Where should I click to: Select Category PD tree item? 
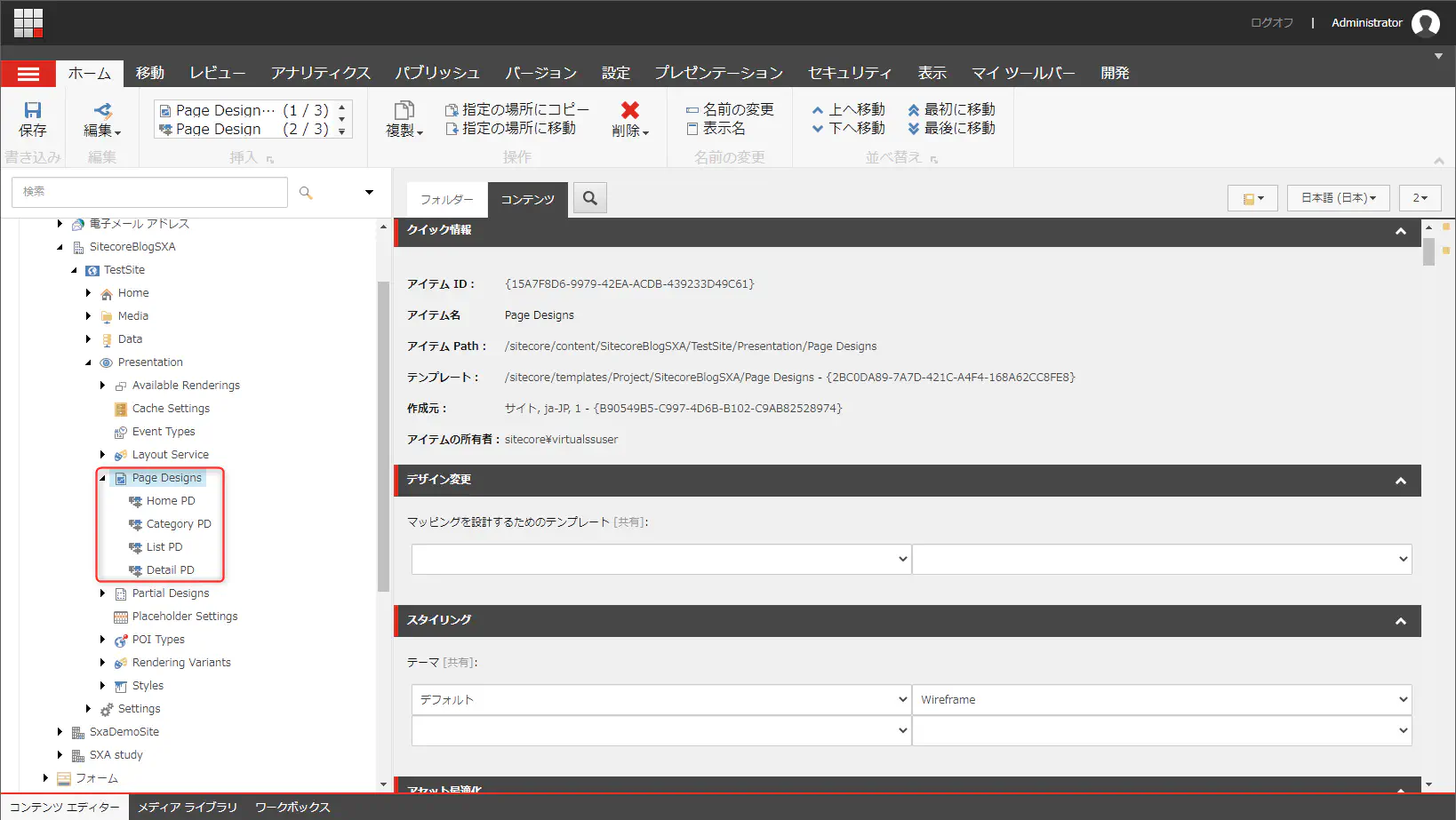click(179, 524)
